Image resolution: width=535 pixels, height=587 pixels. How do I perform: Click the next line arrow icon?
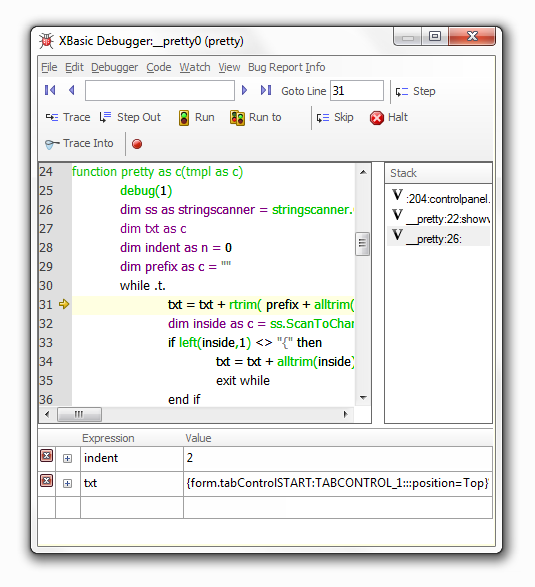[x=244, y=90]
